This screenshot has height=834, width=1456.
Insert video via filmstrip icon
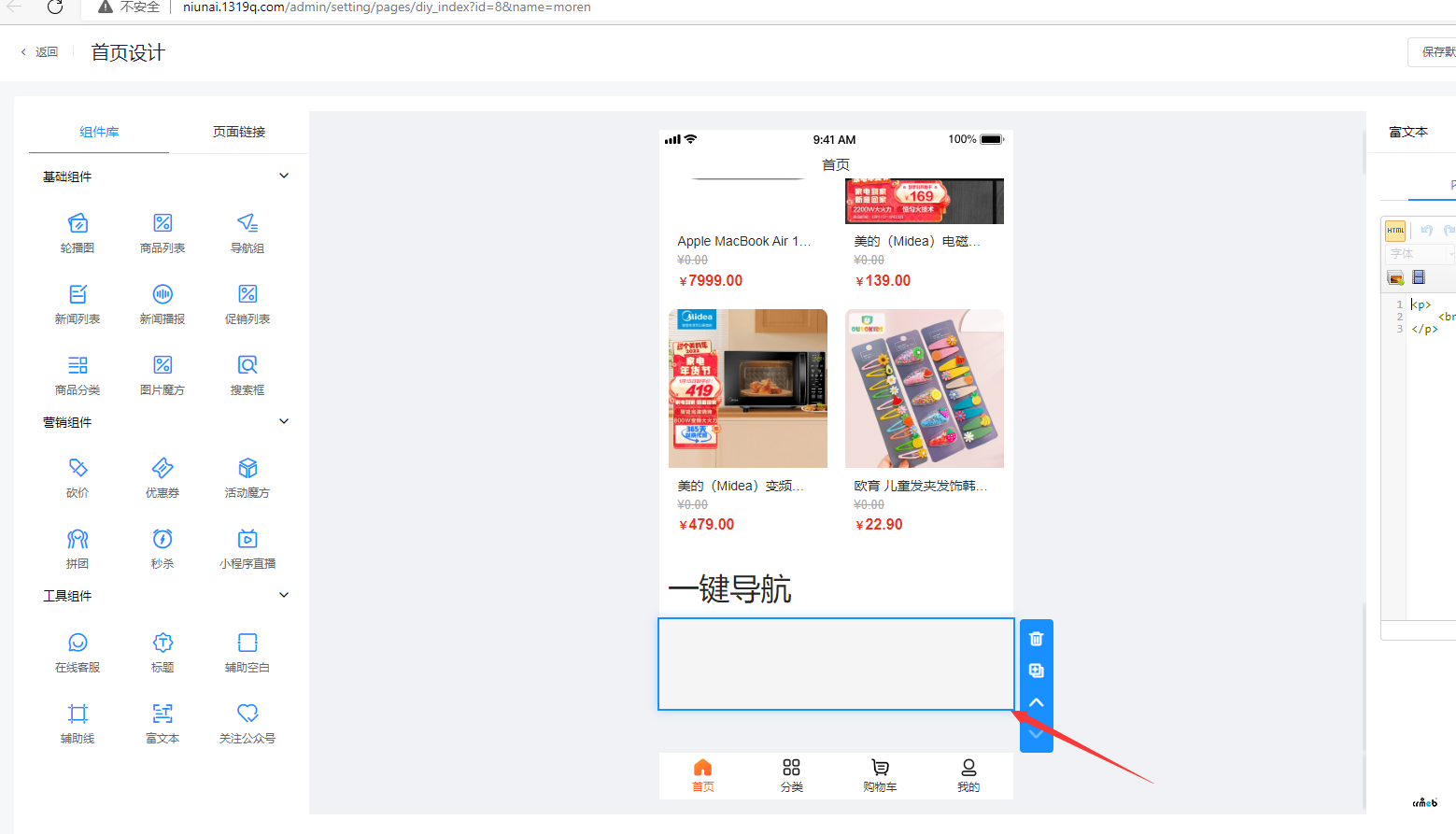(1419, 277)
